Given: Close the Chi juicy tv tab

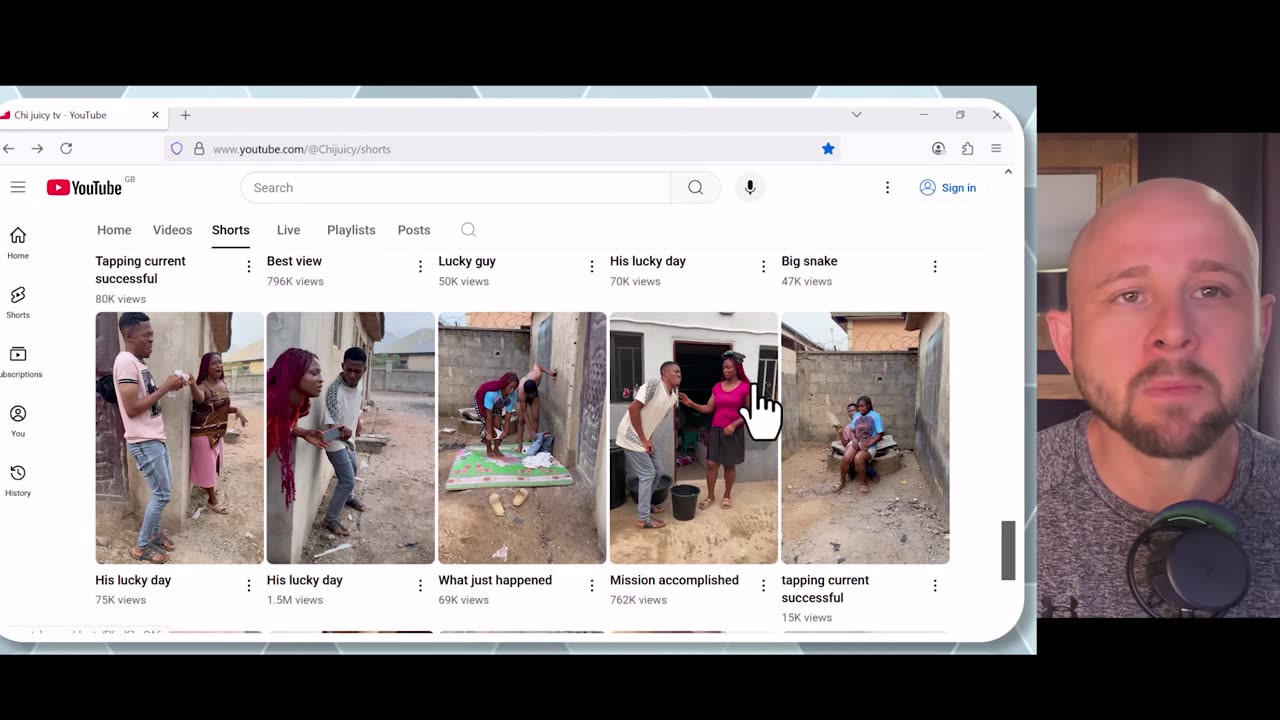Looking at the screenshot, I should click(155, 115).
